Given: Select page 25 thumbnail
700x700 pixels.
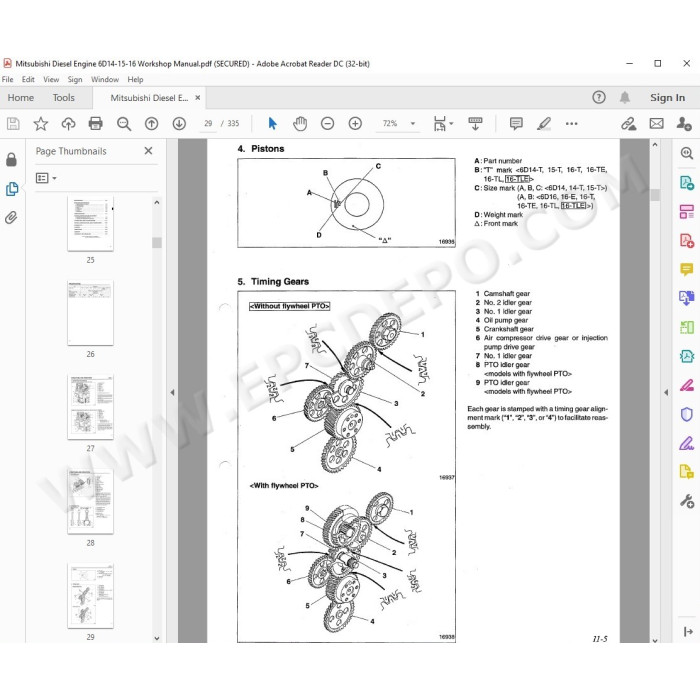Looking at the screenshot, I should point(91,223).
